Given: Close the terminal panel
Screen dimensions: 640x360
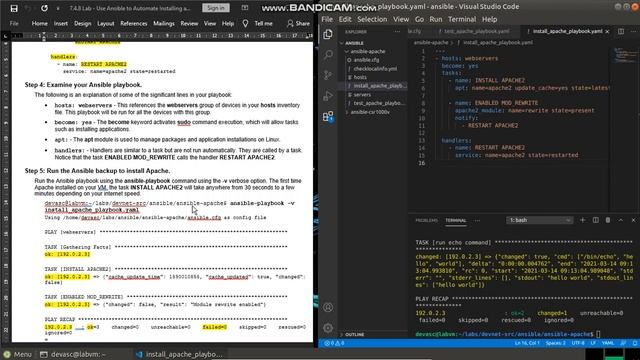Looking at the screenshot, I should [633, 220].
